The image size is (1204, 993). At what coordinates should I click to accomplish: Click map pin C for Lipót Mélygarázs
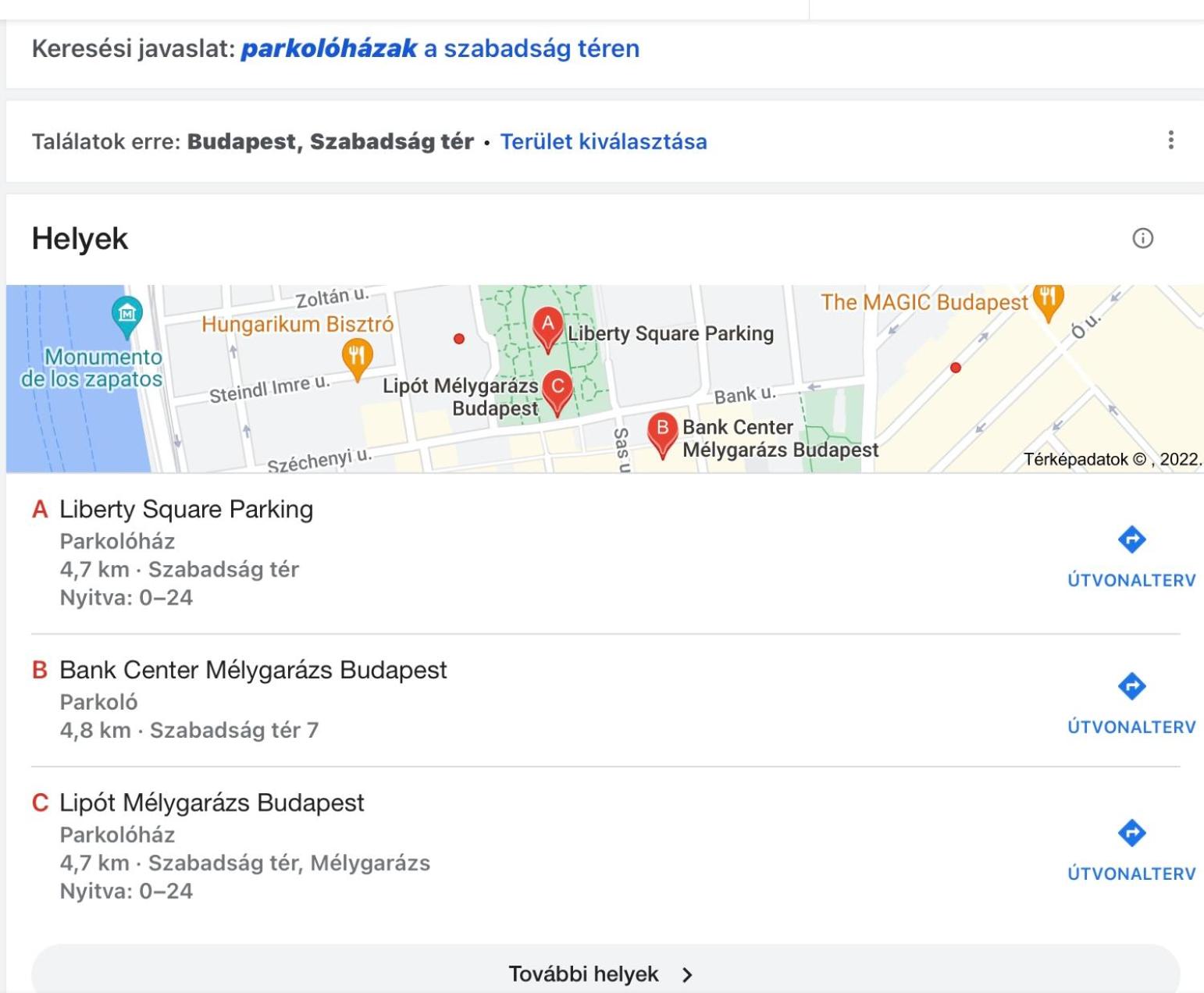click(557, 391)
